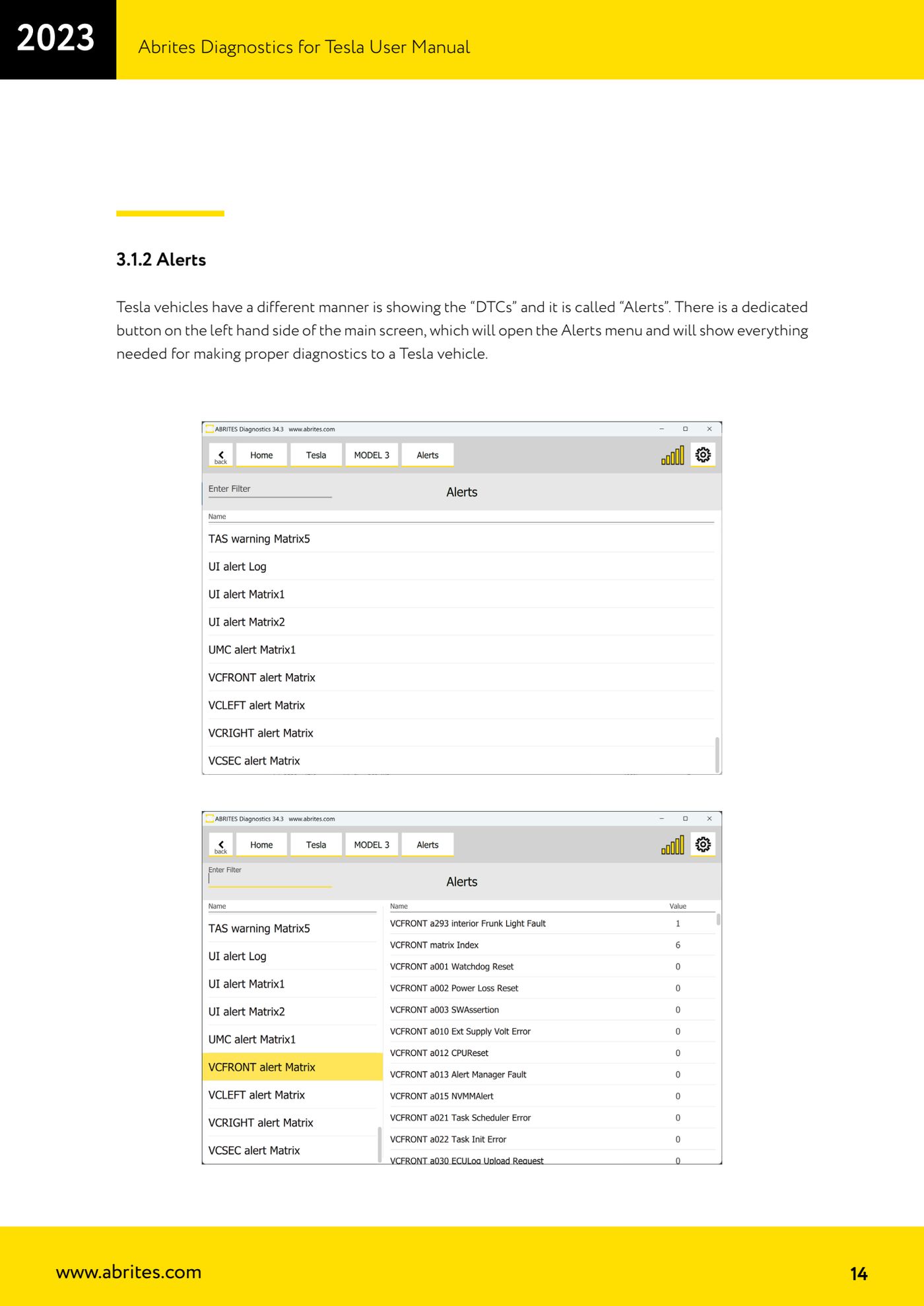Select UI alert Matrix2 in upper list

pos(461,622)
